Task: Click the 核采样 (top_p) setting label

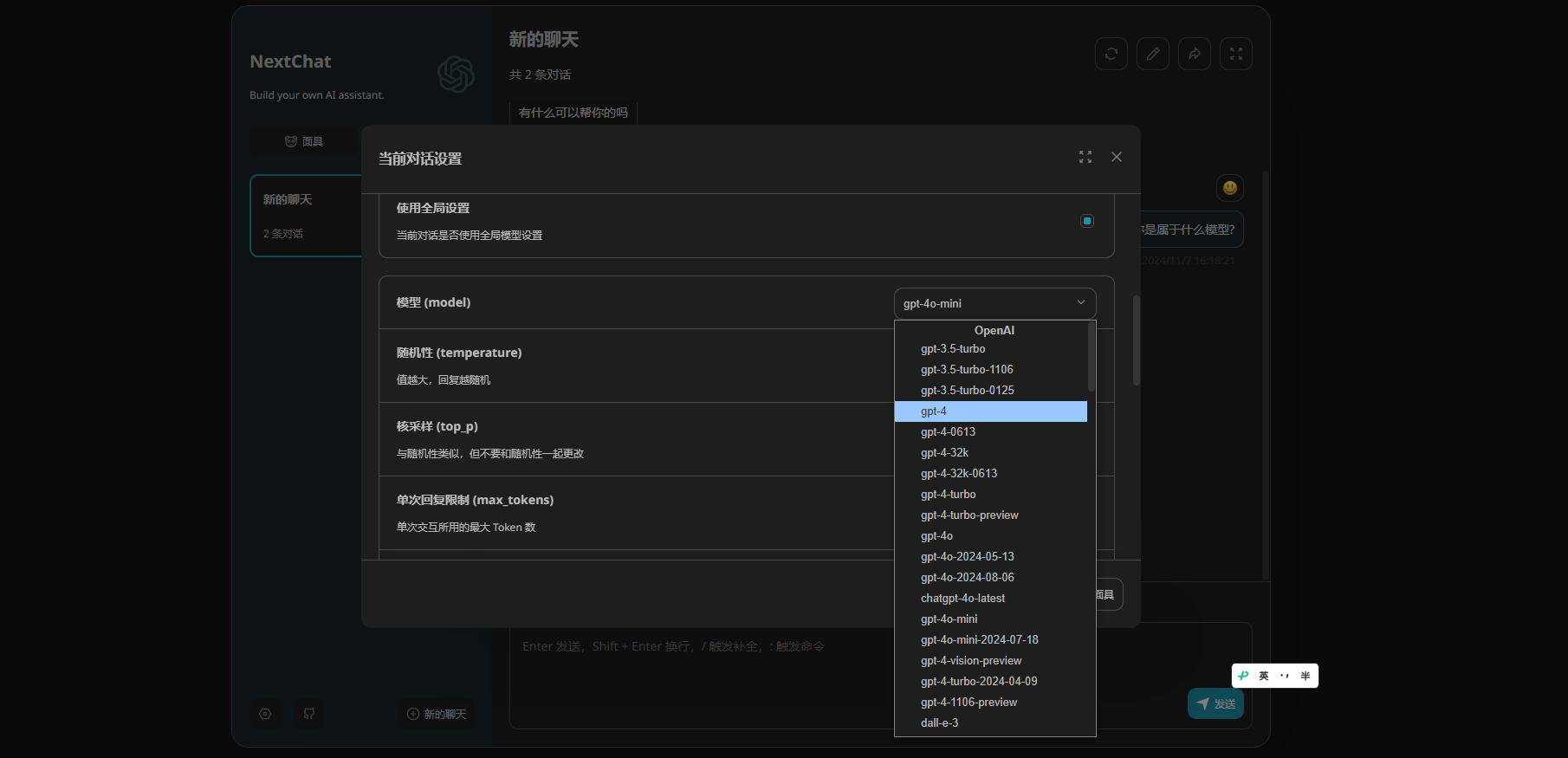Action: [x=437, y=426]
